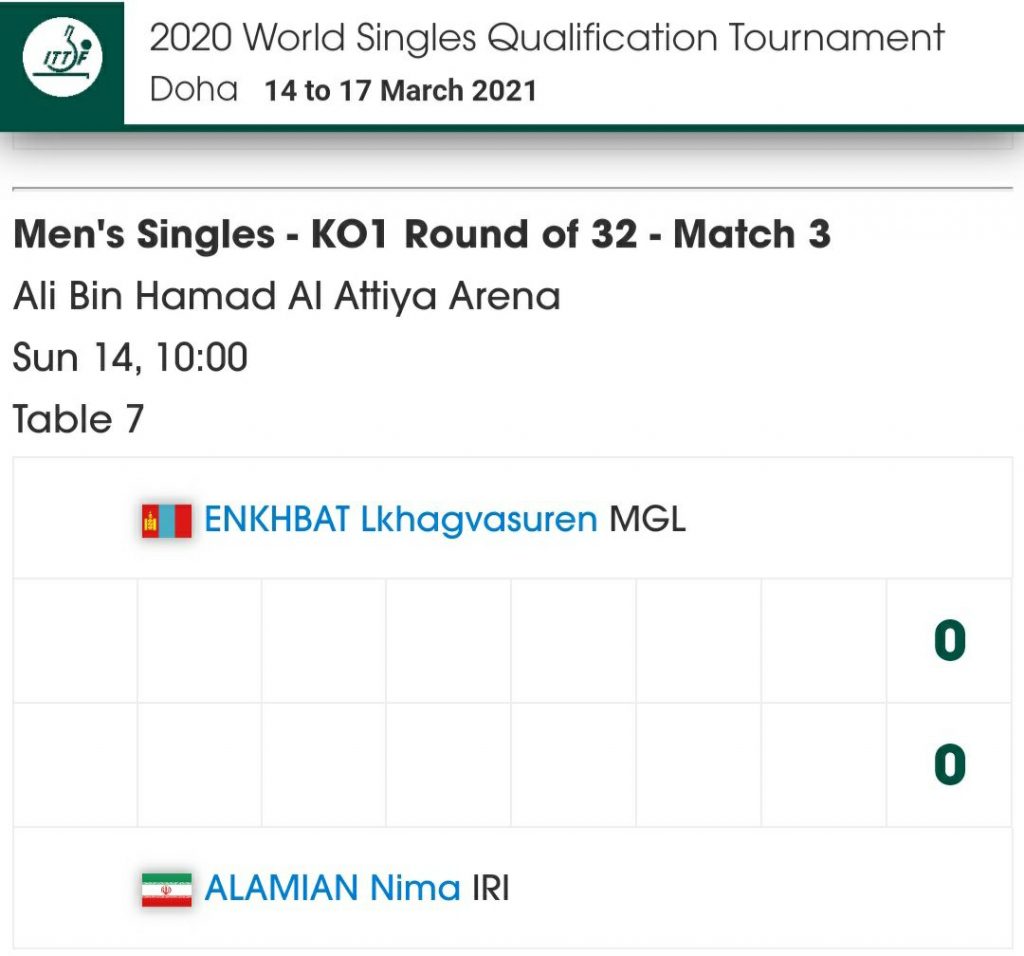Click first game score cell for Alamian
This screenshot has width=1024, height=956.
click(x=75, y=765)
